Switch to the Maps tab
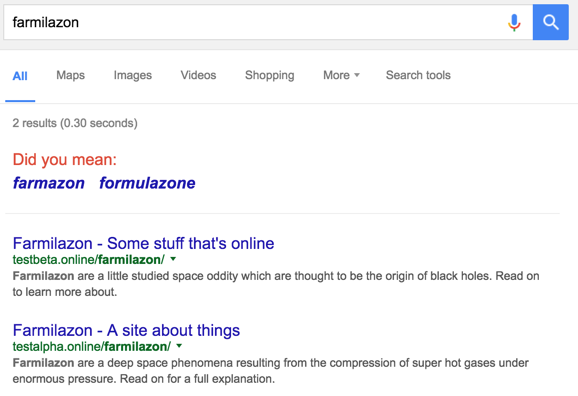Viewport: 578px width, 396px height. [70, 75]
